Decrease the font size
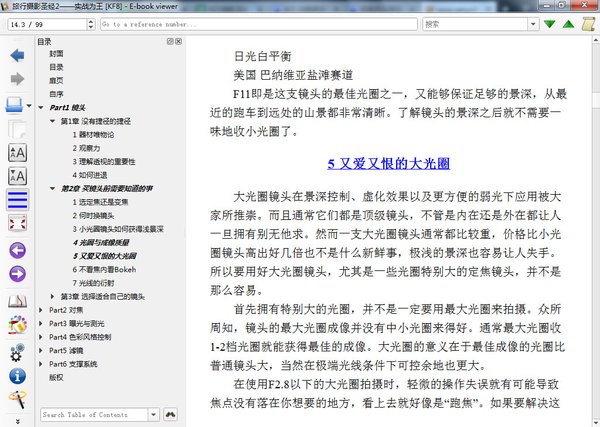Viewport: 600px width, 427px height. [17, 176]
